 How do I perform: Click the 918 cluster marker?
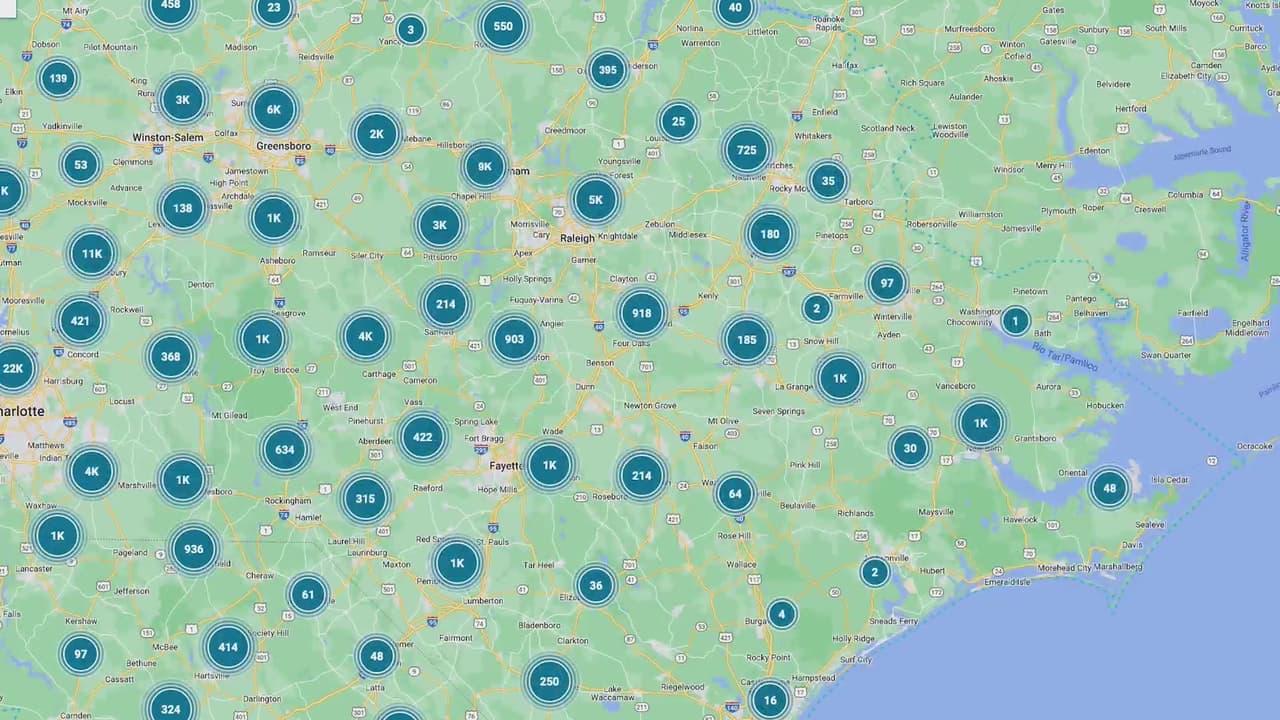pyautogui.click(x=642, y=313)
